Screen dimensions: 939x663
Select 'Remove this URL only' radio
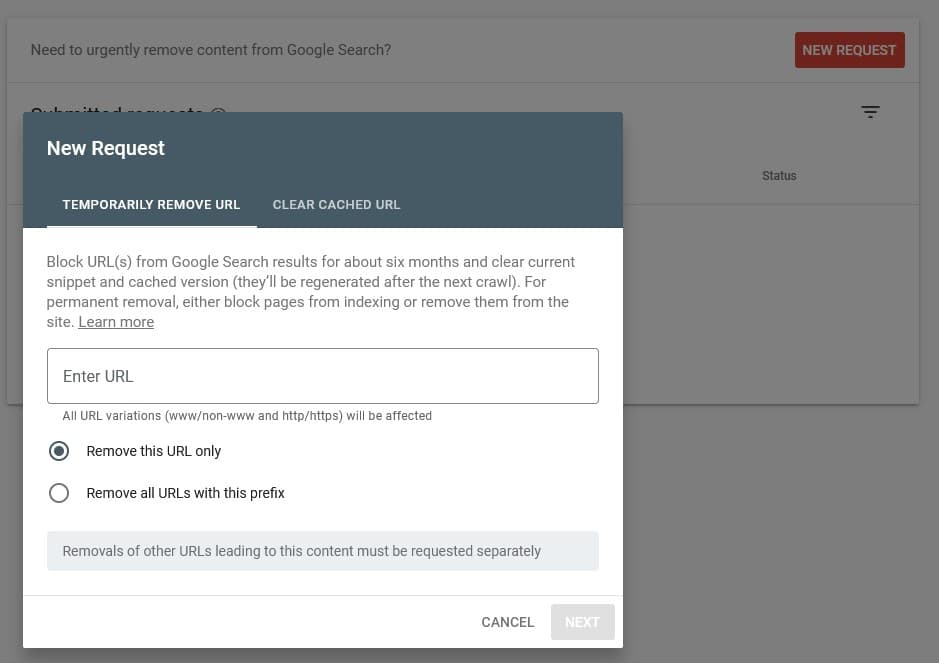pos(59,451)
